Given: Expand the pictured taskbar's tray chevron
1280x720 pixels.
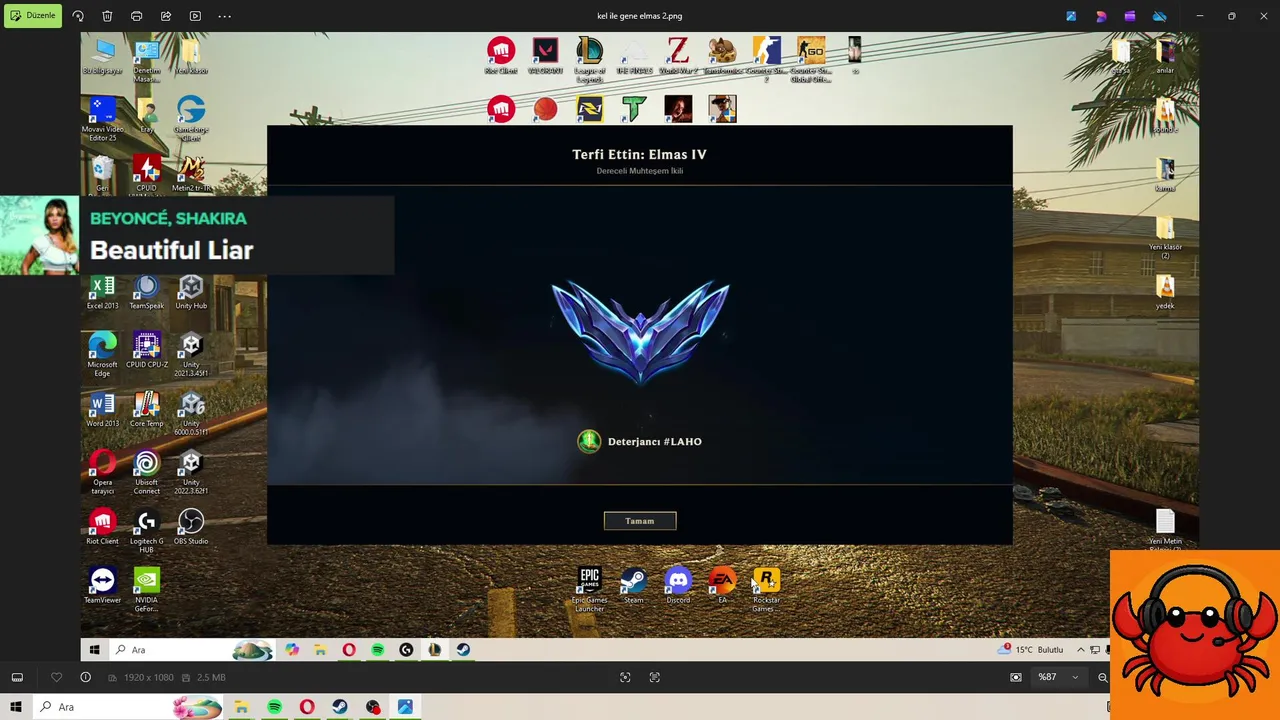Looking at the screenshot, I should tap(1080, 649).
